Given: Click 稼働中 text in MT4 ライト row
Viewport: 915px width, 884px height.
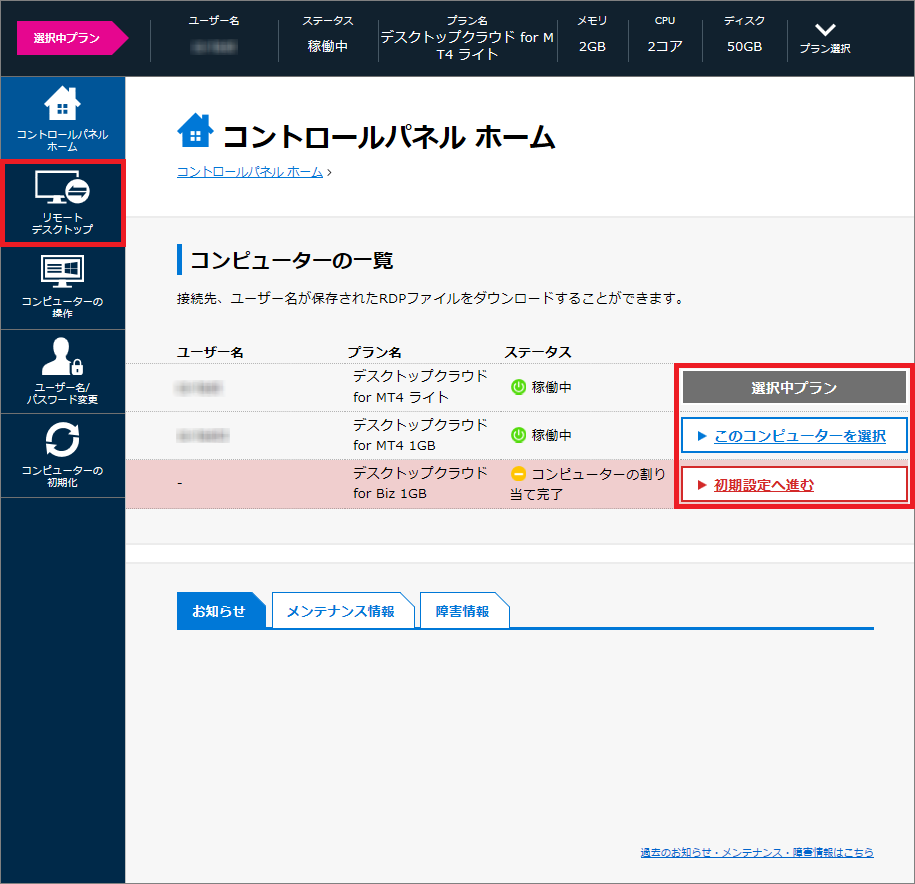Looking at the screenshot, I should click(x=551, y=387).
